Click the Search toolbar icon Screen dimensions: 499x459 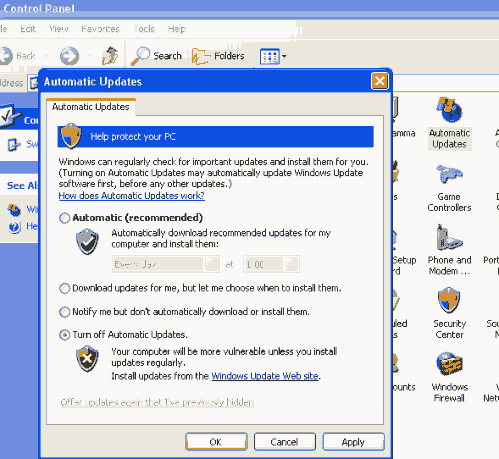157,56
